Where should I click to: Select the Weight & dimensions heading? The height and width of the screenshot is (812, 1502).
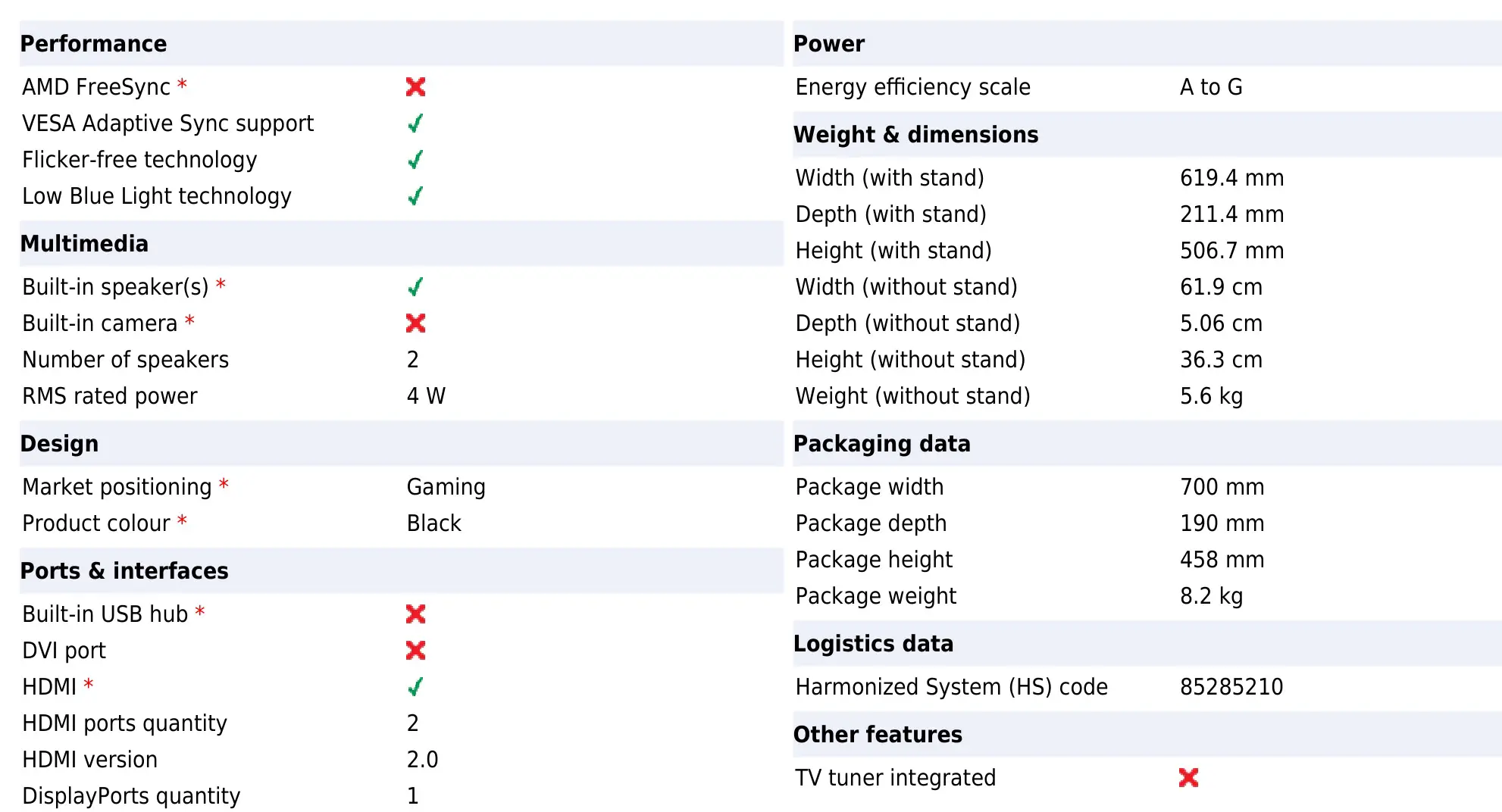(x=915, y=135)
